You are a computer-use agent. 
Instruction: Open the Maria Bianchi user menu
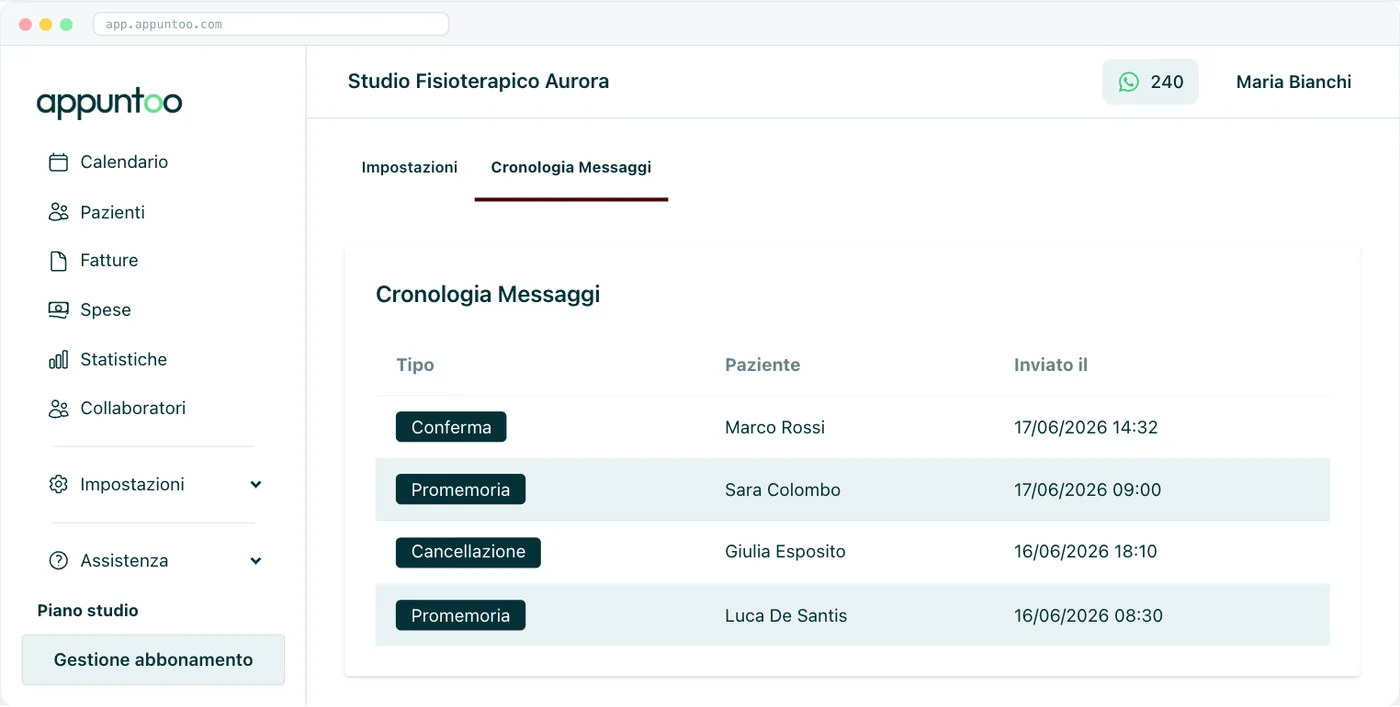click(1293, 82)
